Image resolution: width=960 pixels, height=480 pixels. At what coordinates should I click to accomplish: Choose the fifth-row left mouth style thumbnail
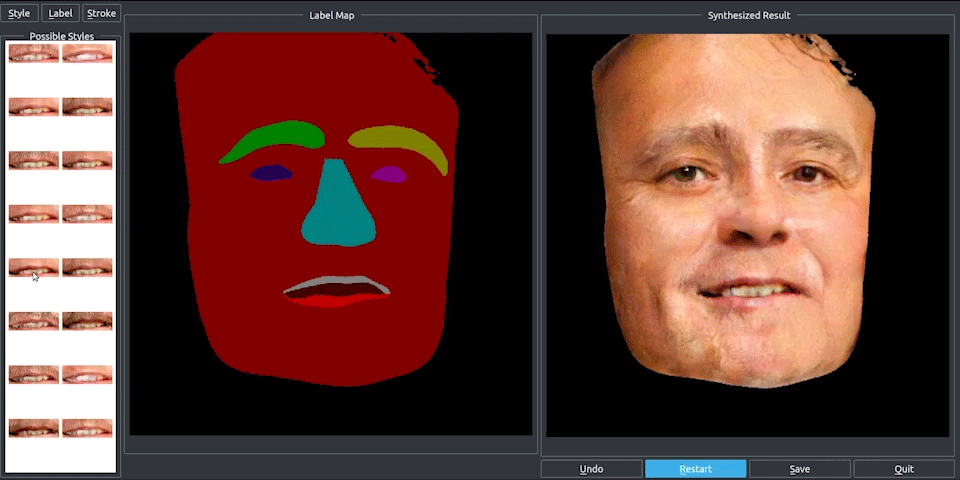(x=34, y=268)
